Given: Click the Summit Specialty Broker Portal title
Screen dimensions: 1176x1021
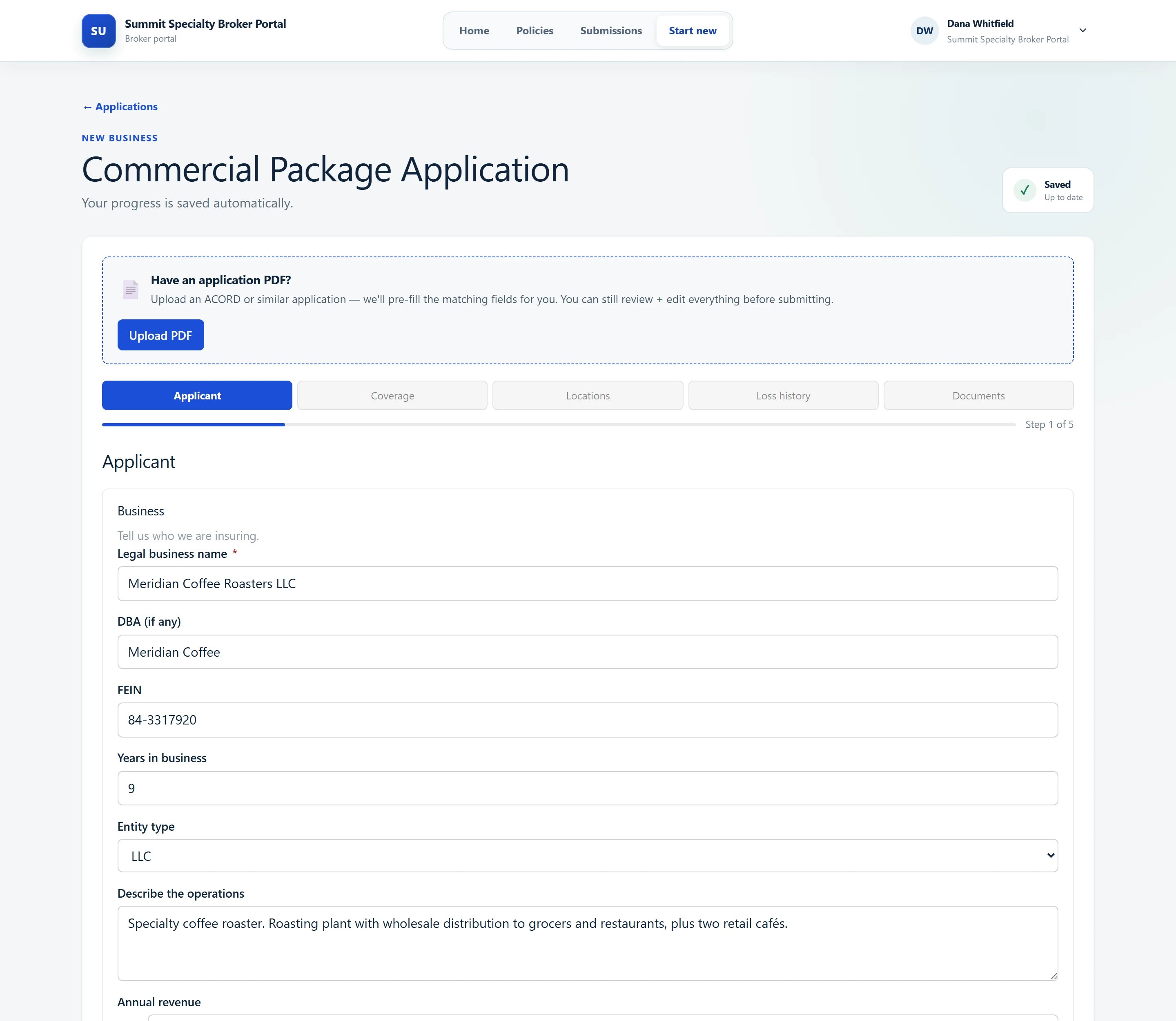Looking at the screenshot, I should click(205, 24).
